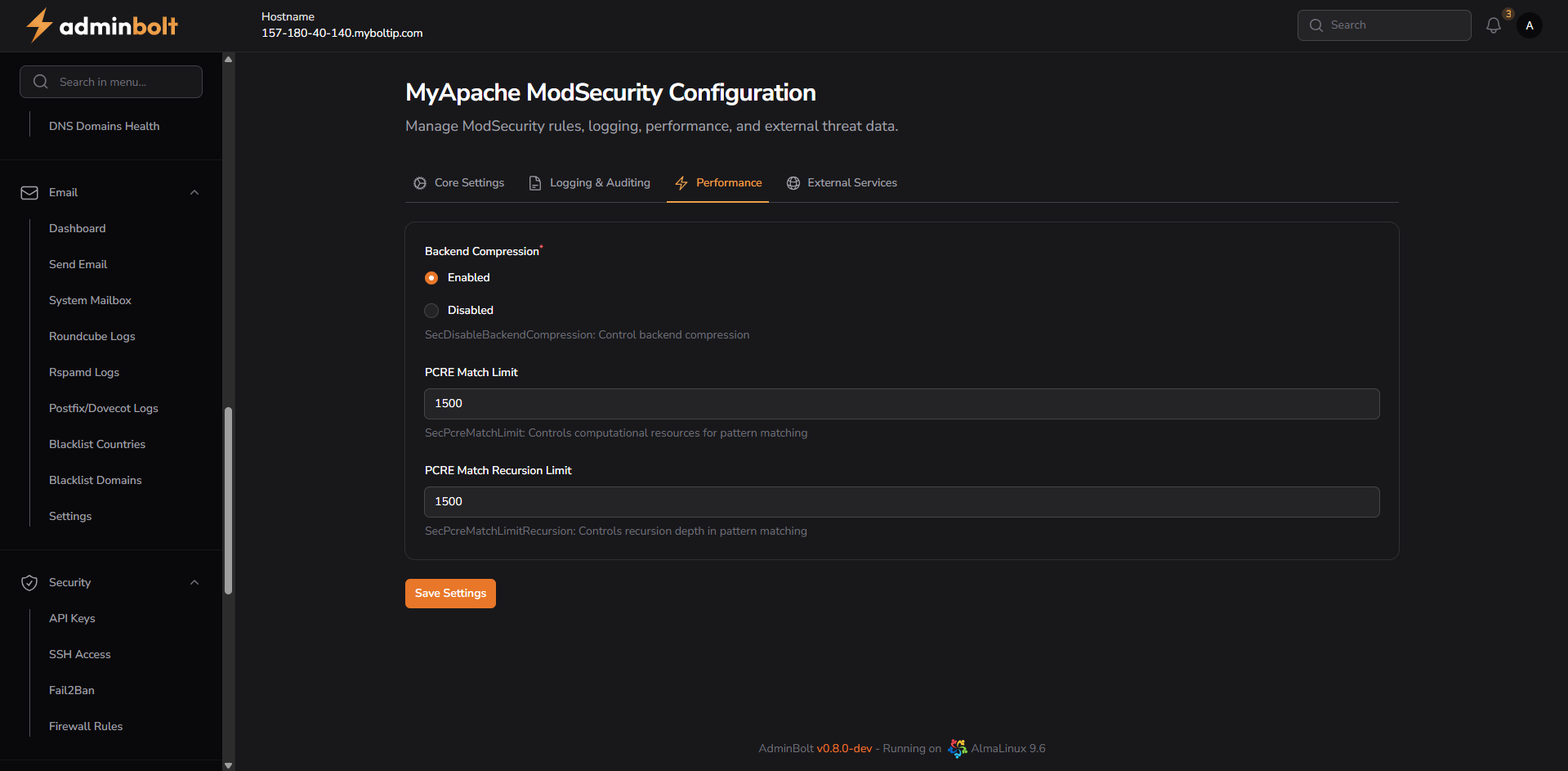Select the Disabled radio for Backend Compression
Image resolution: width=1568 pixels, height=771 pixels.
click(431, 311)
